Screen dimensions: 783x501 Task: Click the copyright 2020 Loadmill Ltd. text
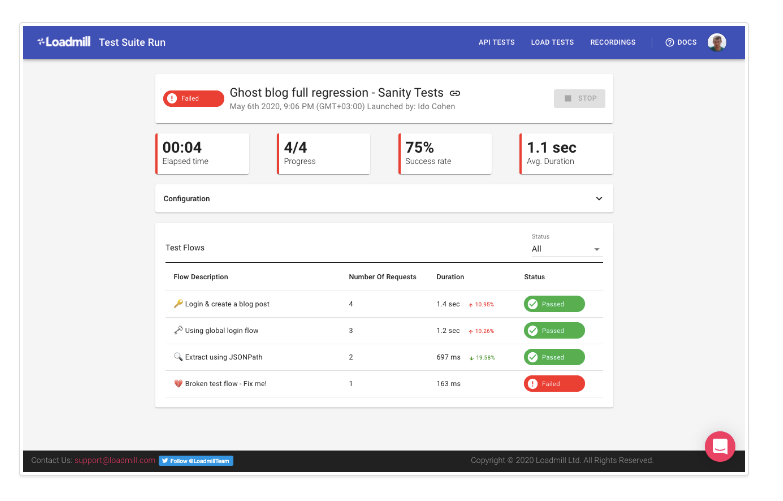562,460
